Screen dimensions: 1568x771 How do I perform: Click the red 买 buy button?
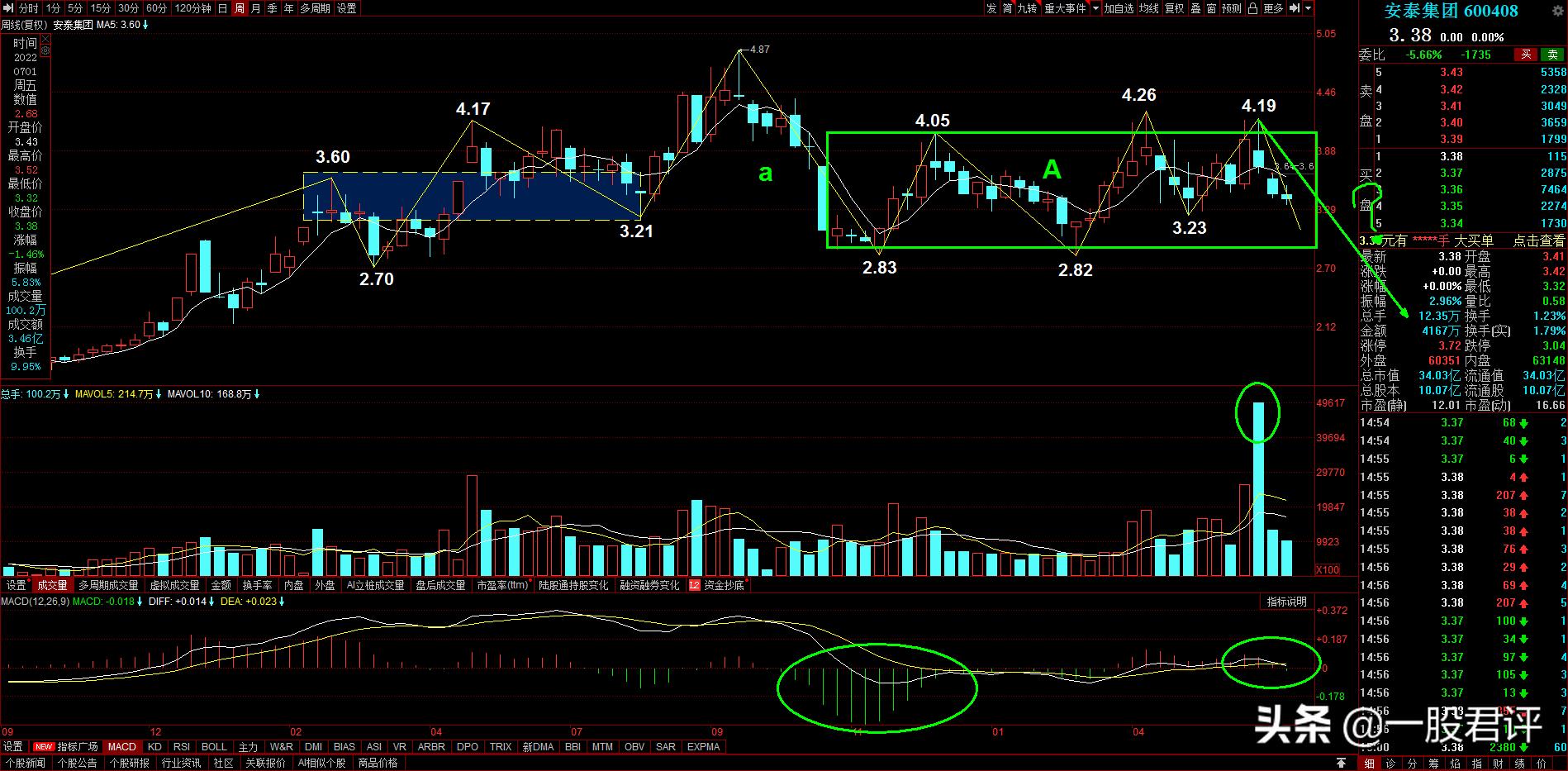coord(1526,55)
